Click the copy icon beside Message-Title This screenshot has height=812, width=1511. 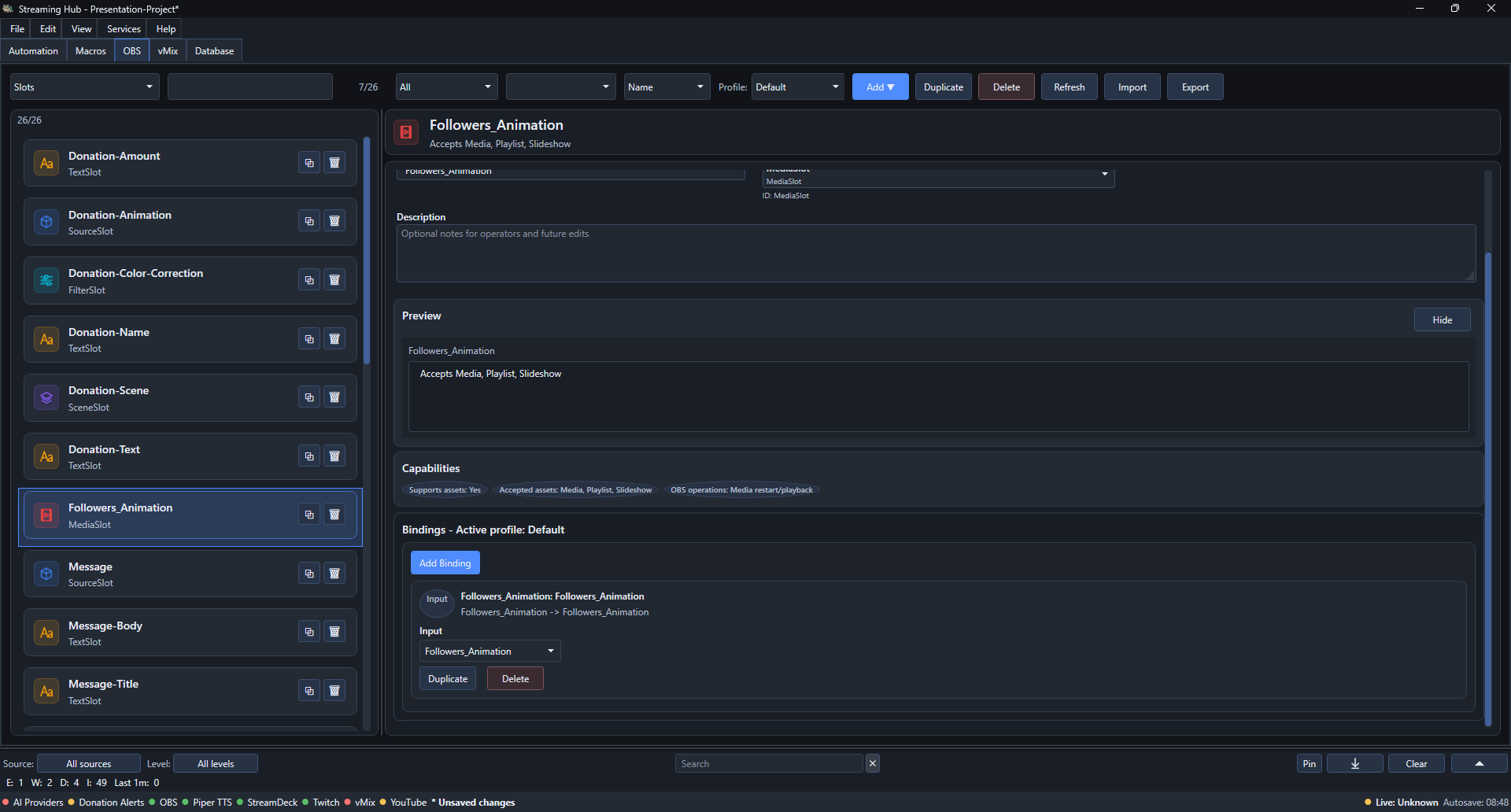click(x=309, y=691)
